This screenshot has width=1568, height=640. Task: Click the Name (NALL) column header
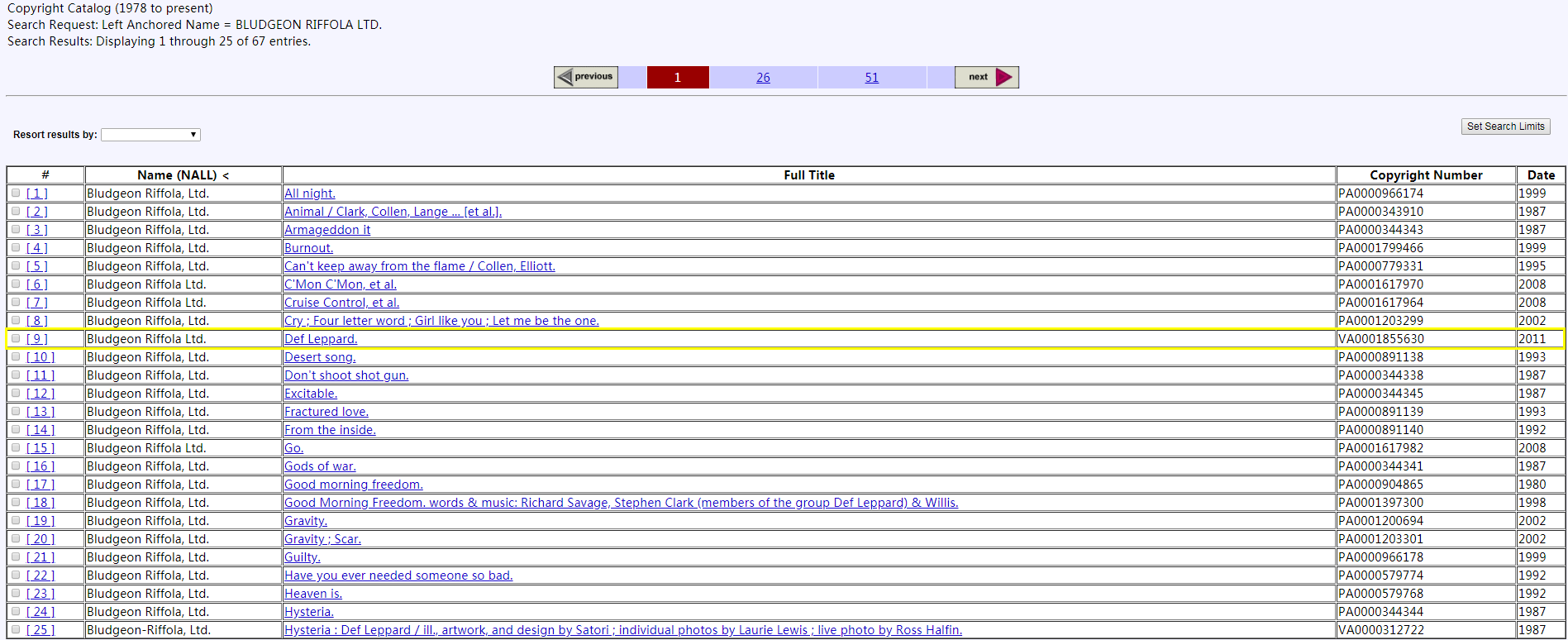[x=183, y=175]
